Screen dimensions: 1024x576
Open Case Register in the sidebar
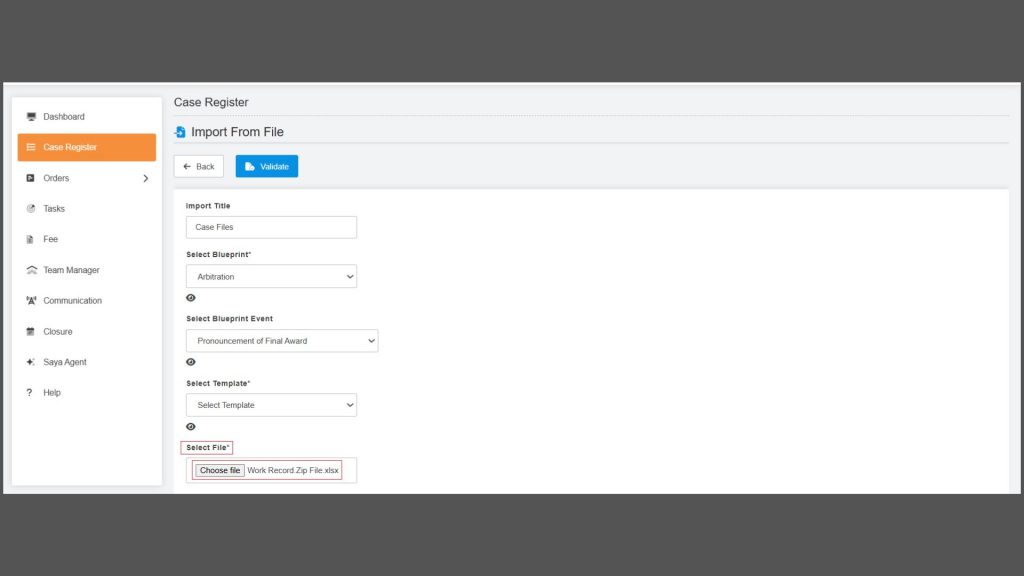[x=86, y=147]
